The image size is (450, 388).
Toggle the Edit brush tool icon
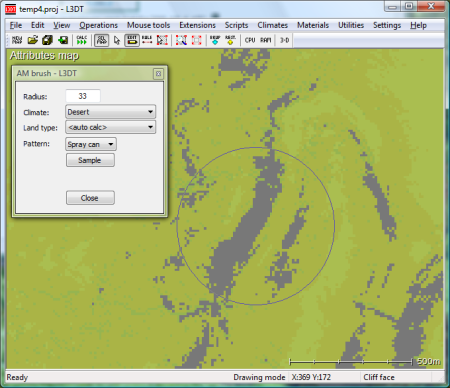(132, 40)
